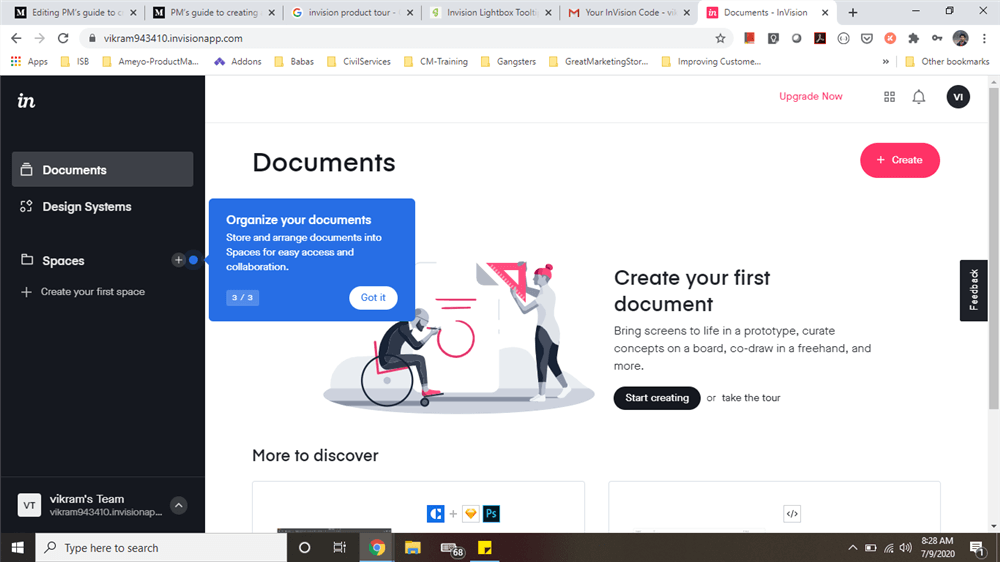The image size is (1000, 562).
Task: Click the InVision logo in sidebar
Action: click(26, 101)
